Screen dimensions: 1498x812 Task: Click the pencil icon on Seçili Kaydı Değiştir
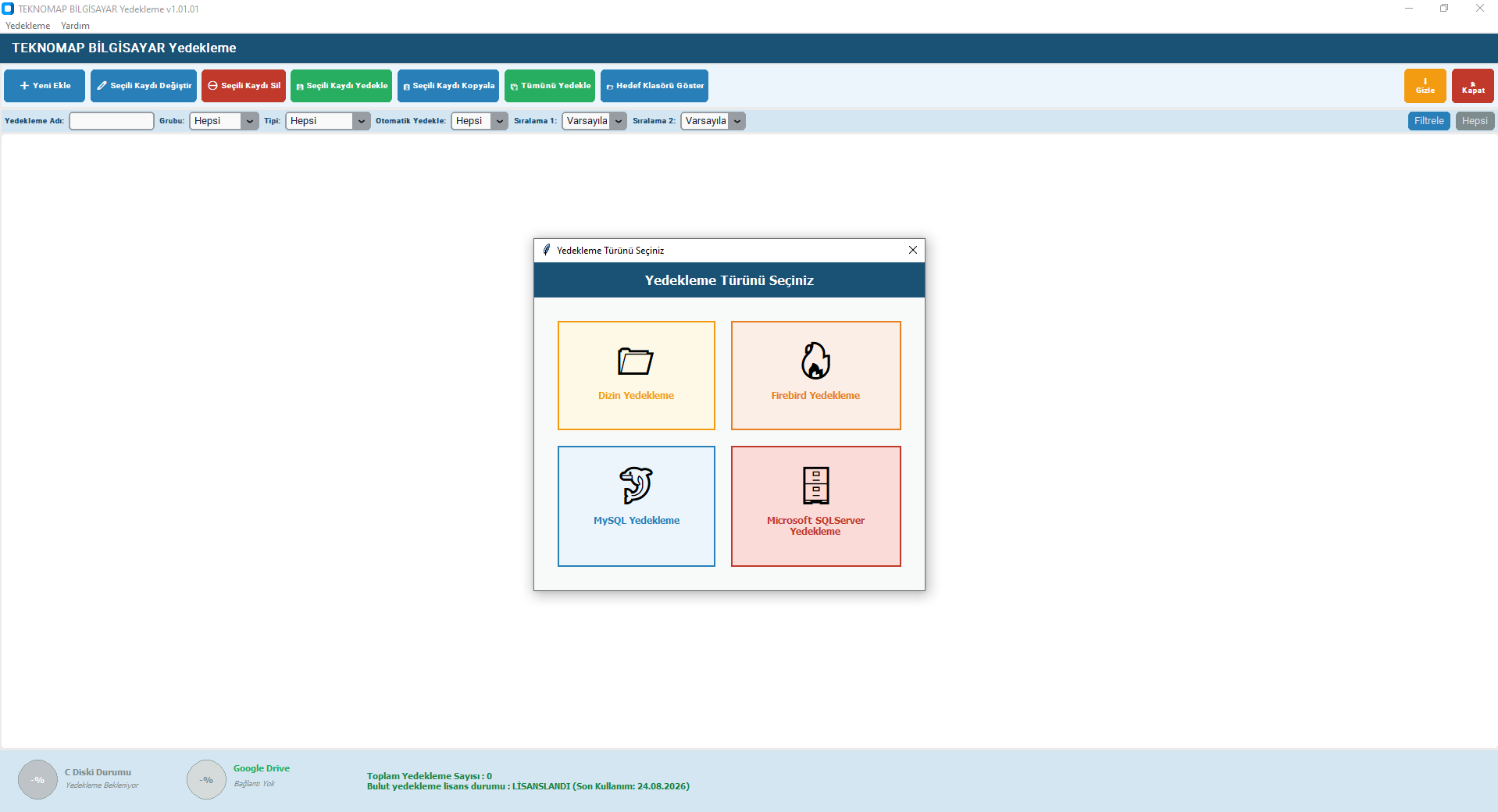(x=102, y=86)
